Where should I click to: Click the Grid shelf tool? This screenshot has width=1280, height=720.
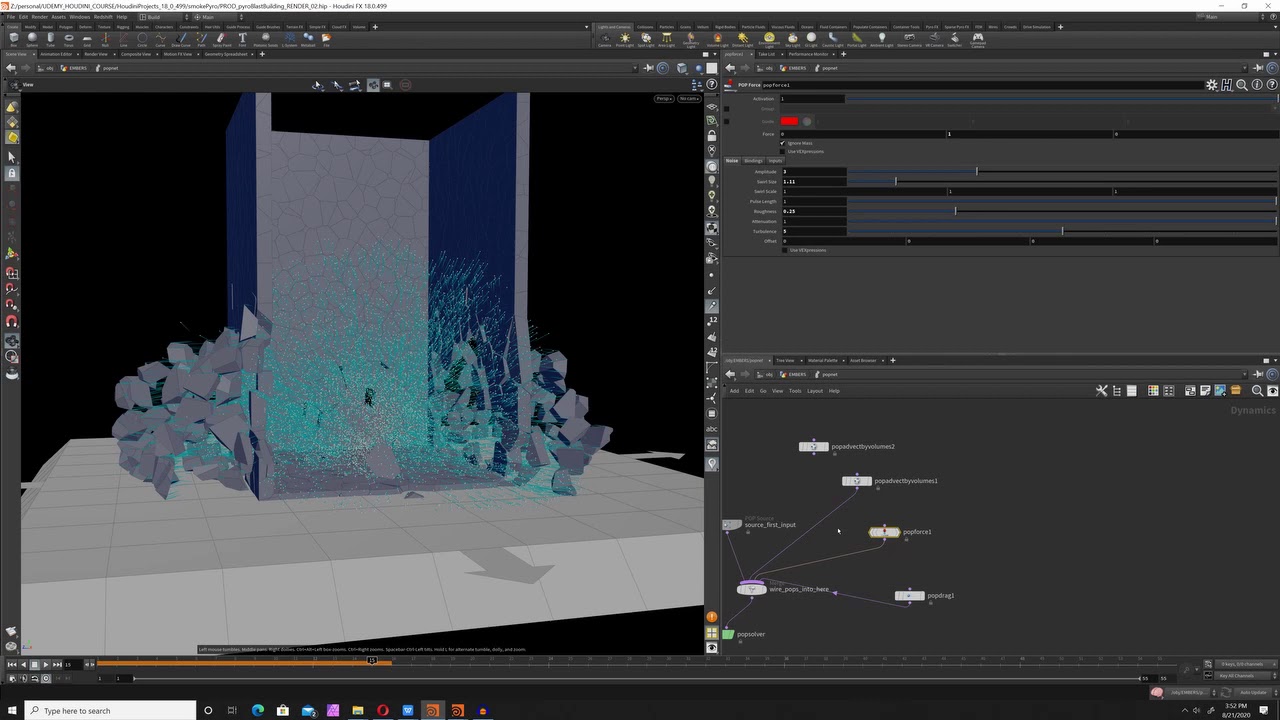(87, 40)
